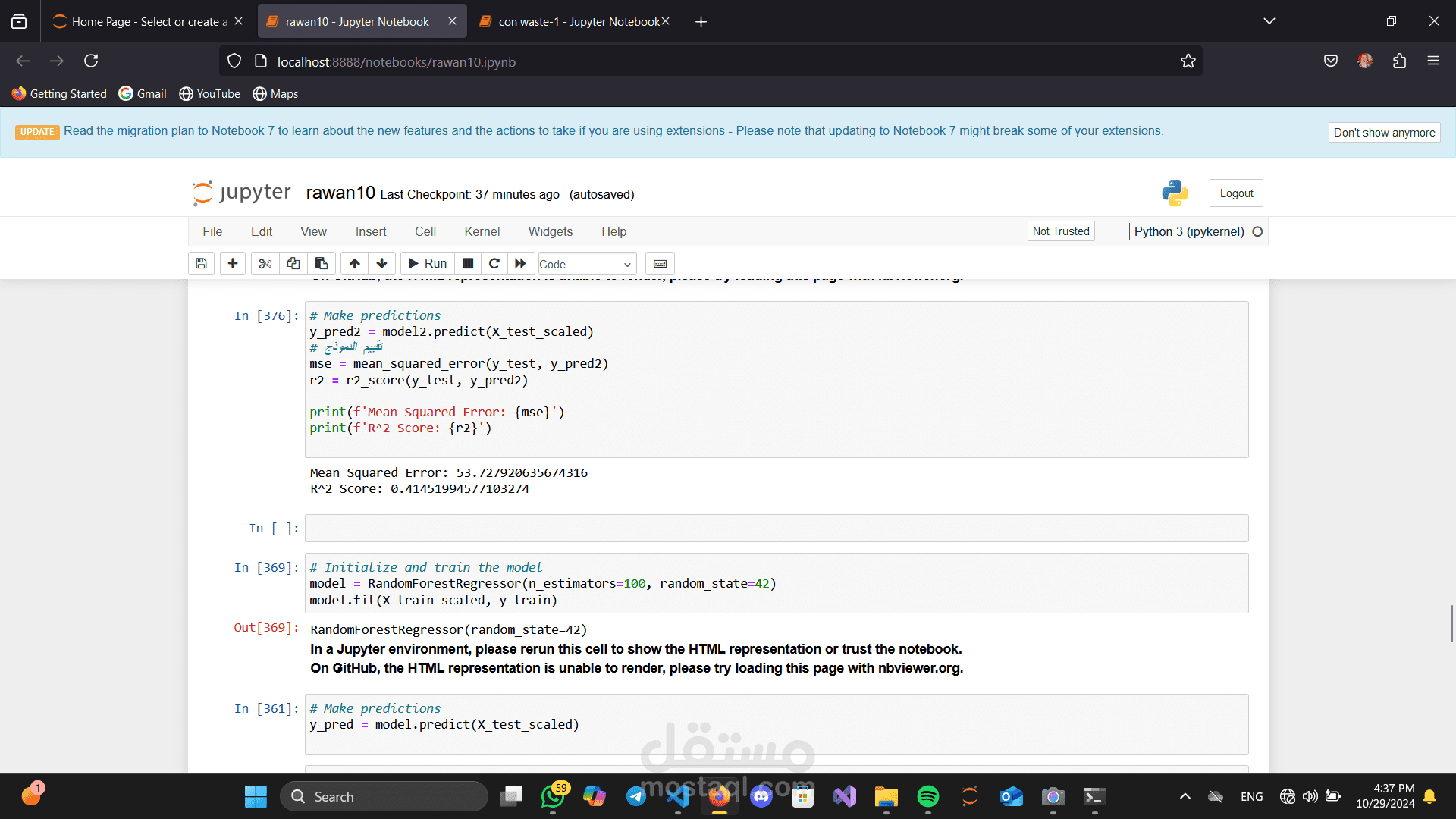This screenshot has height=819, width=1456.
Task: Reload the page in the browser
Action: [91, 61]
